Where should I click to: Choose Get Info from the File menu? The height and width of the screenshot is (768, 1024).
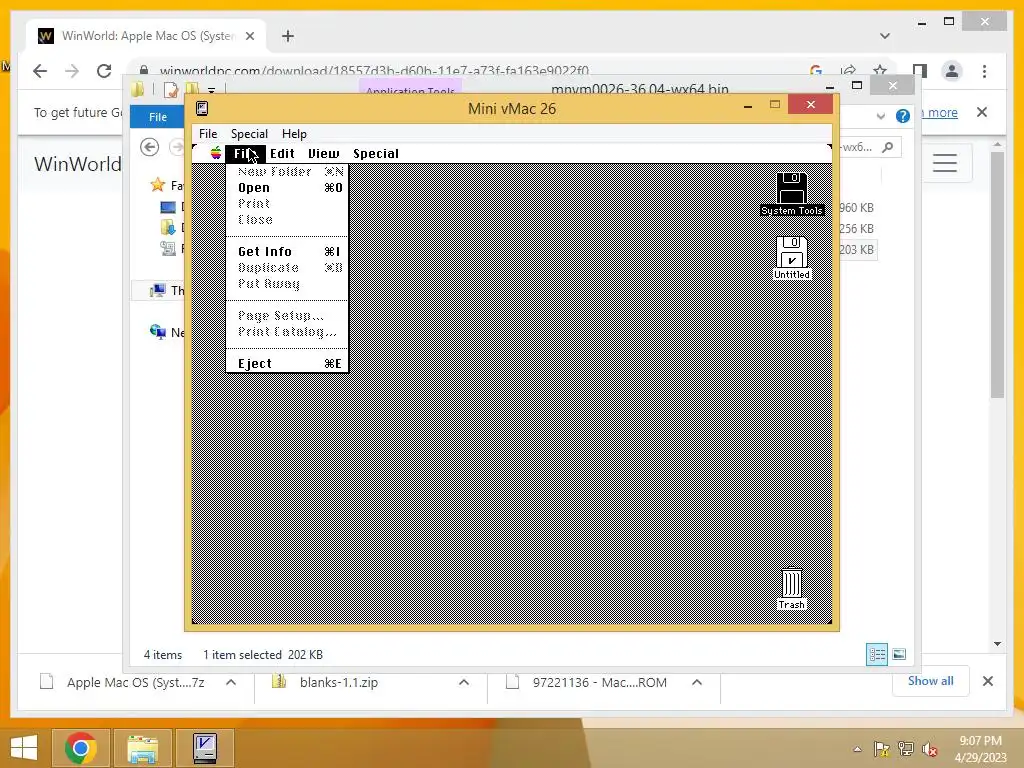click(287, 251)
